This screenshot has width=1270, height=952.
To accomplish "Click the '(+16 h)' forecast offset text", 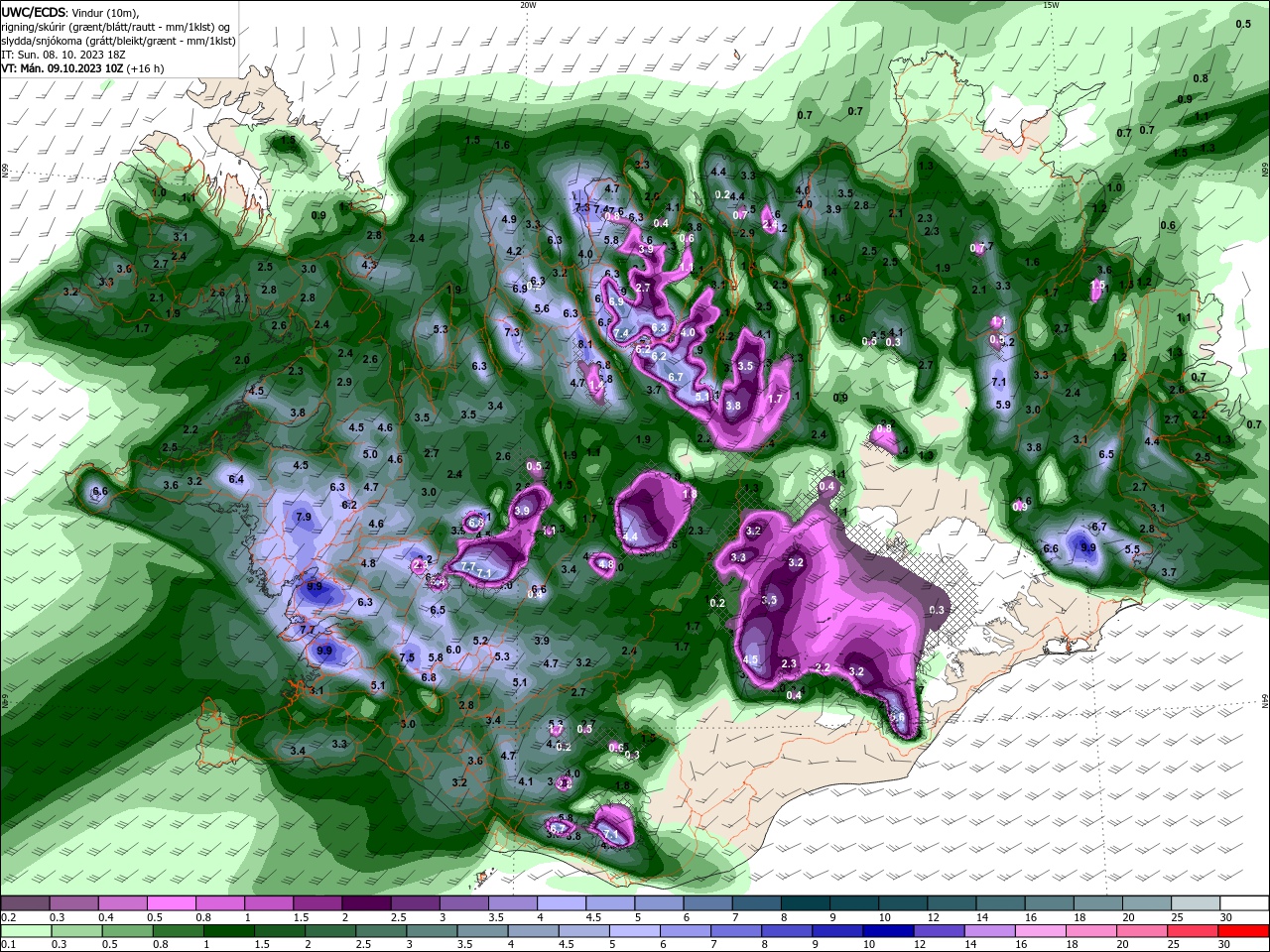I will 144,68.
